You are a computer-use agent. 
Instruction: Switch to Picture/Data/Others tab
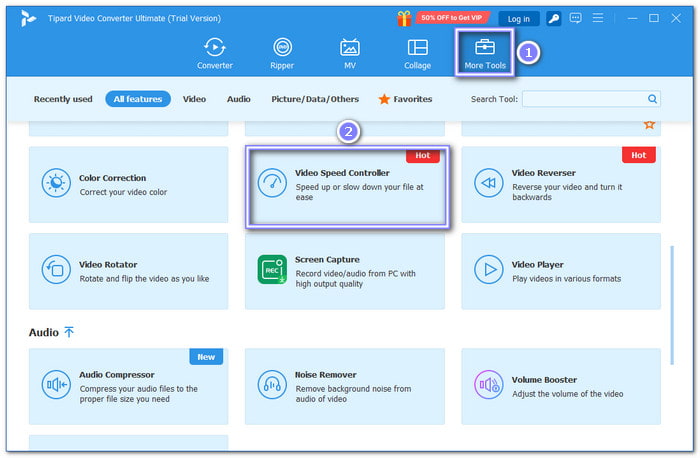click(315, 99)
